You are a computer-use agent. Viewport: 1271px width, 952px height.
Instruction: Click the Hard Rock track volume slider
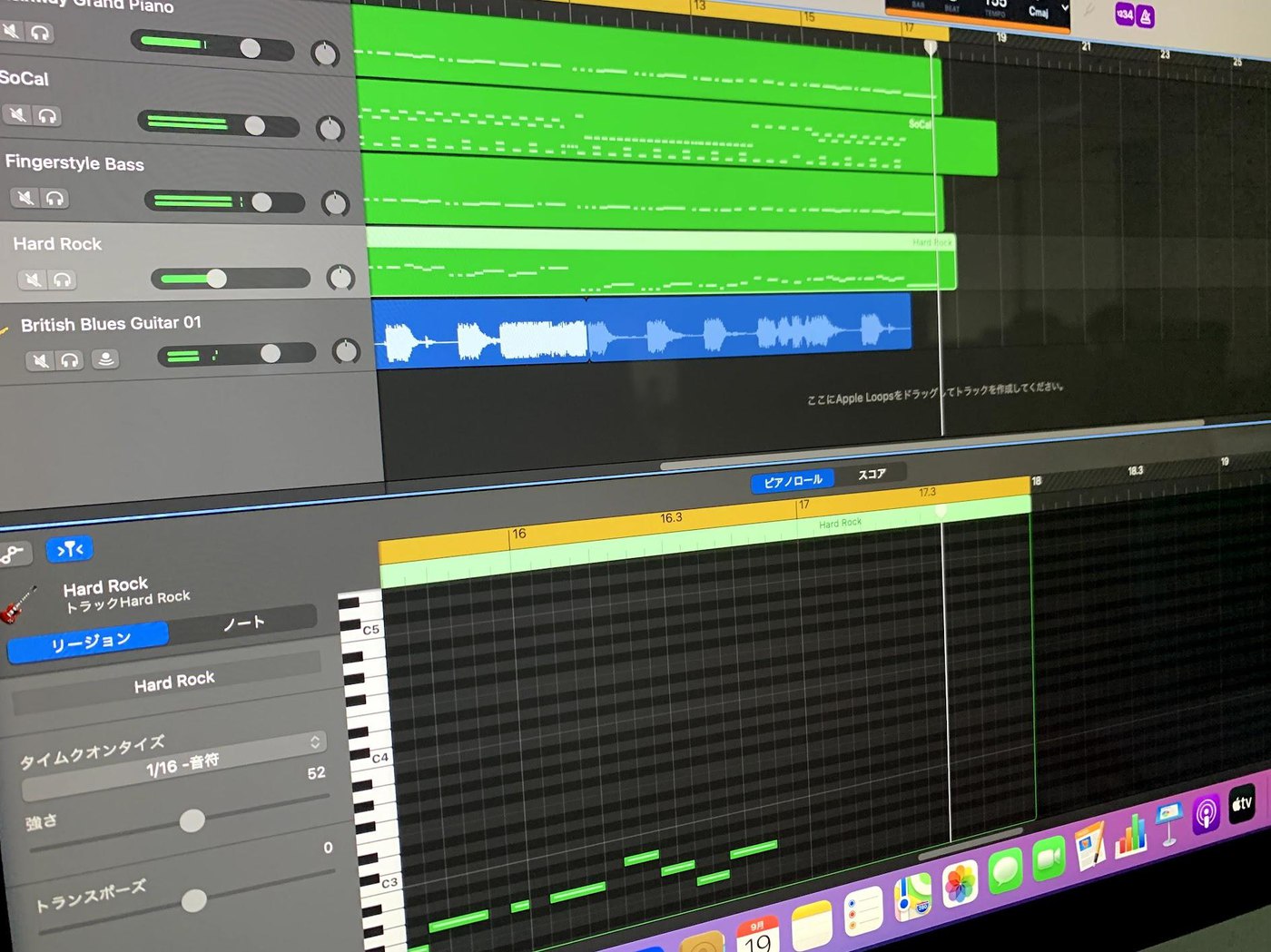(231, 278)
